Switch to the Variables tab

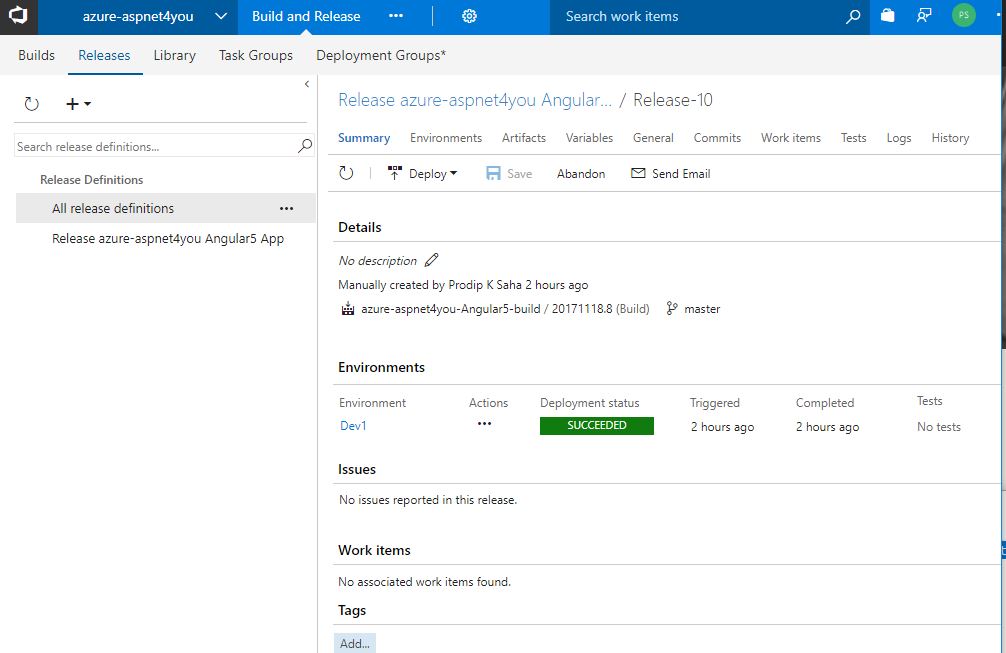(589, 138)
